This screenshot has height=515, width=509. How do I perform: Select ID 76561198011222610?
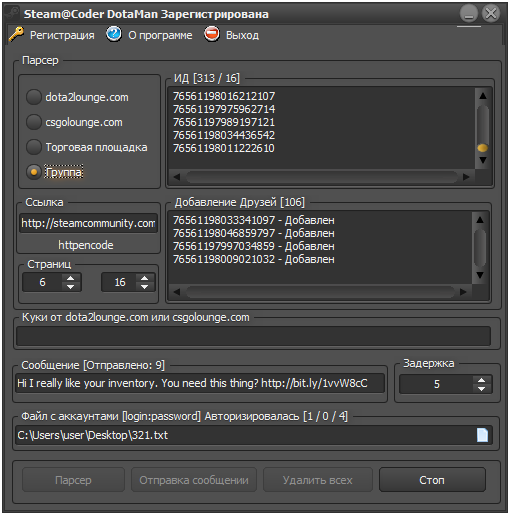(x=224, y=148)
